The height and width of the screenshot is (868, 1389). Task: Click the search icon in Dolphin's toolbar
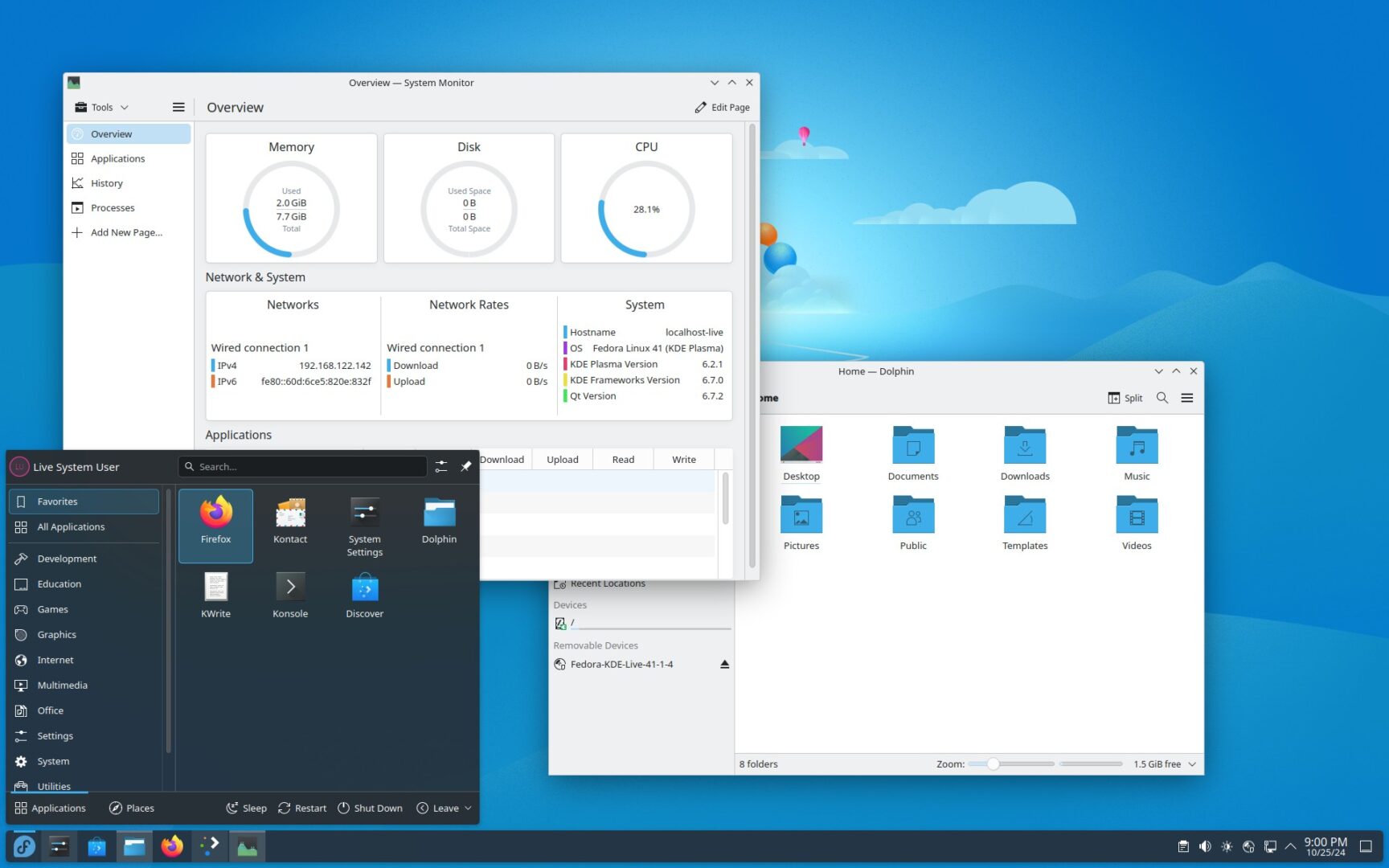[x=1162, y=397]
